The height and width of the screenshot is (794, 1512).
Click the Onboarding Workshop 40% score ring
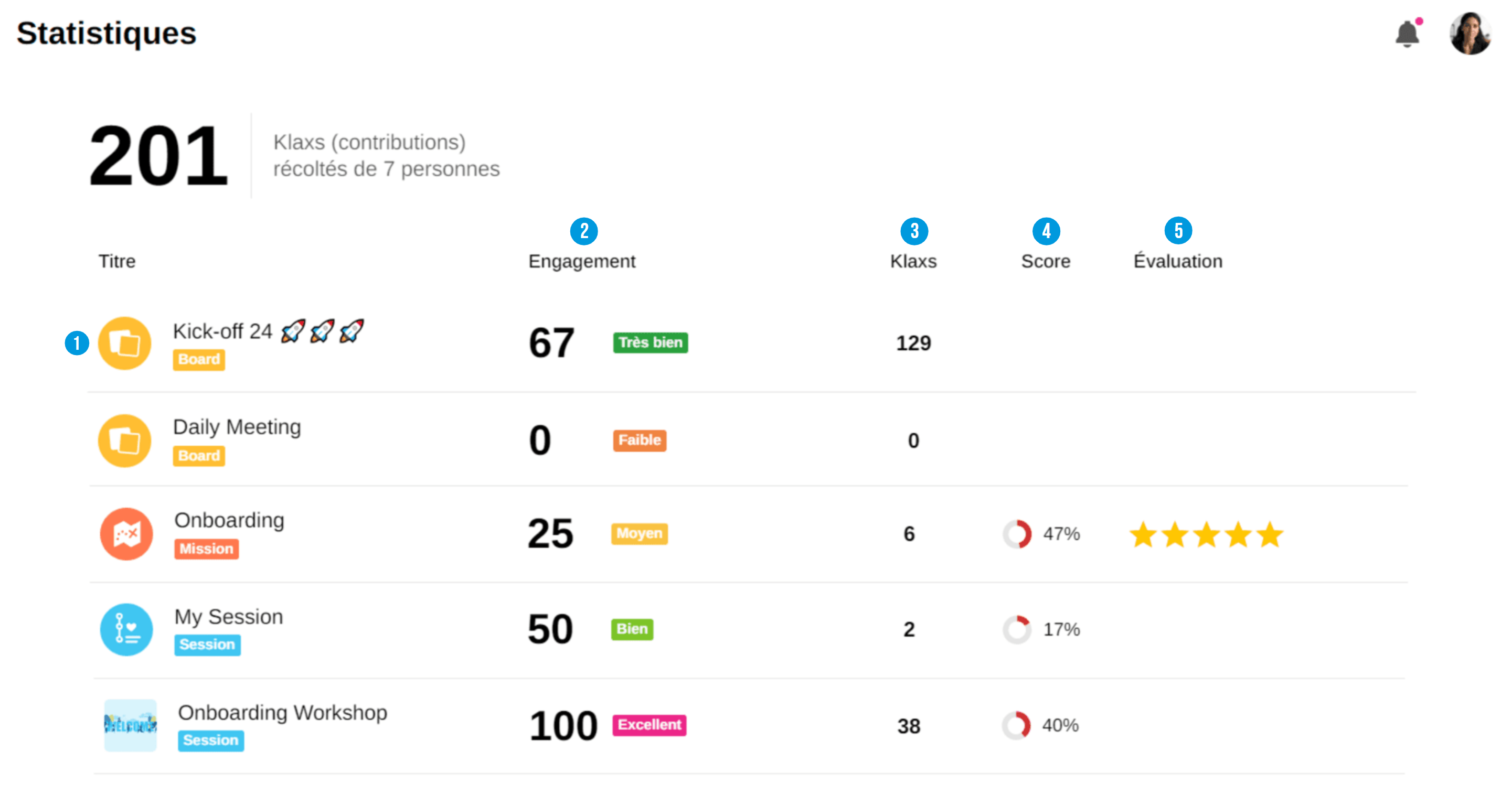1016,726
